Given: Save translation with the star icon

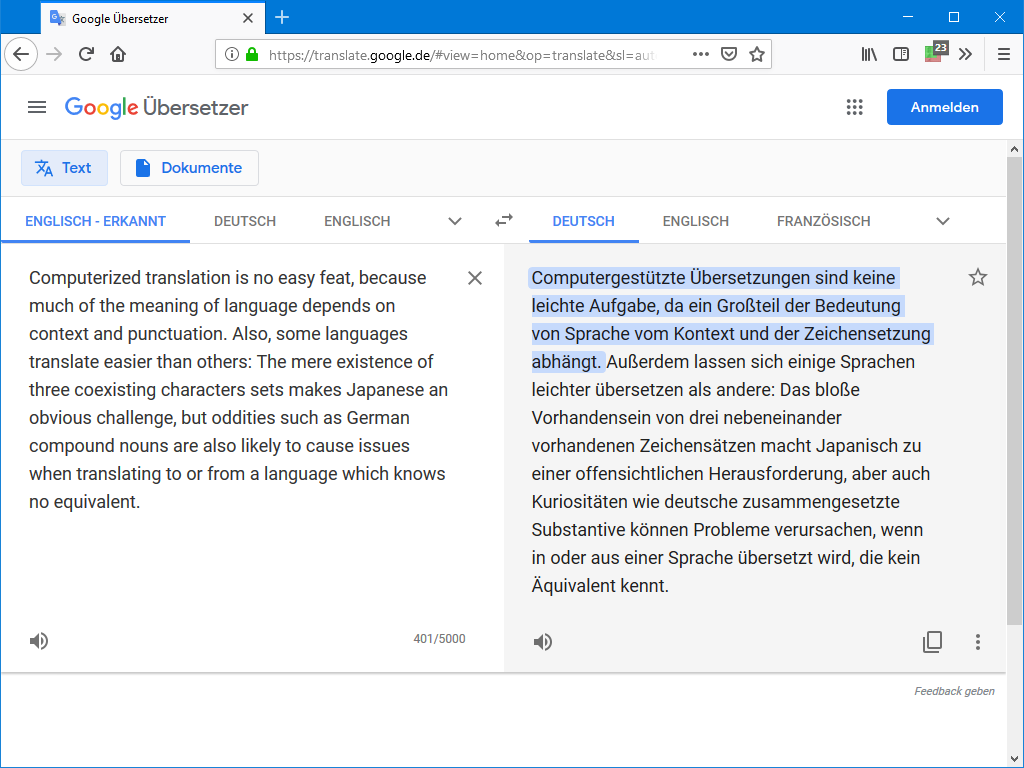Looking at the screenshot, I should coord(978,278).
